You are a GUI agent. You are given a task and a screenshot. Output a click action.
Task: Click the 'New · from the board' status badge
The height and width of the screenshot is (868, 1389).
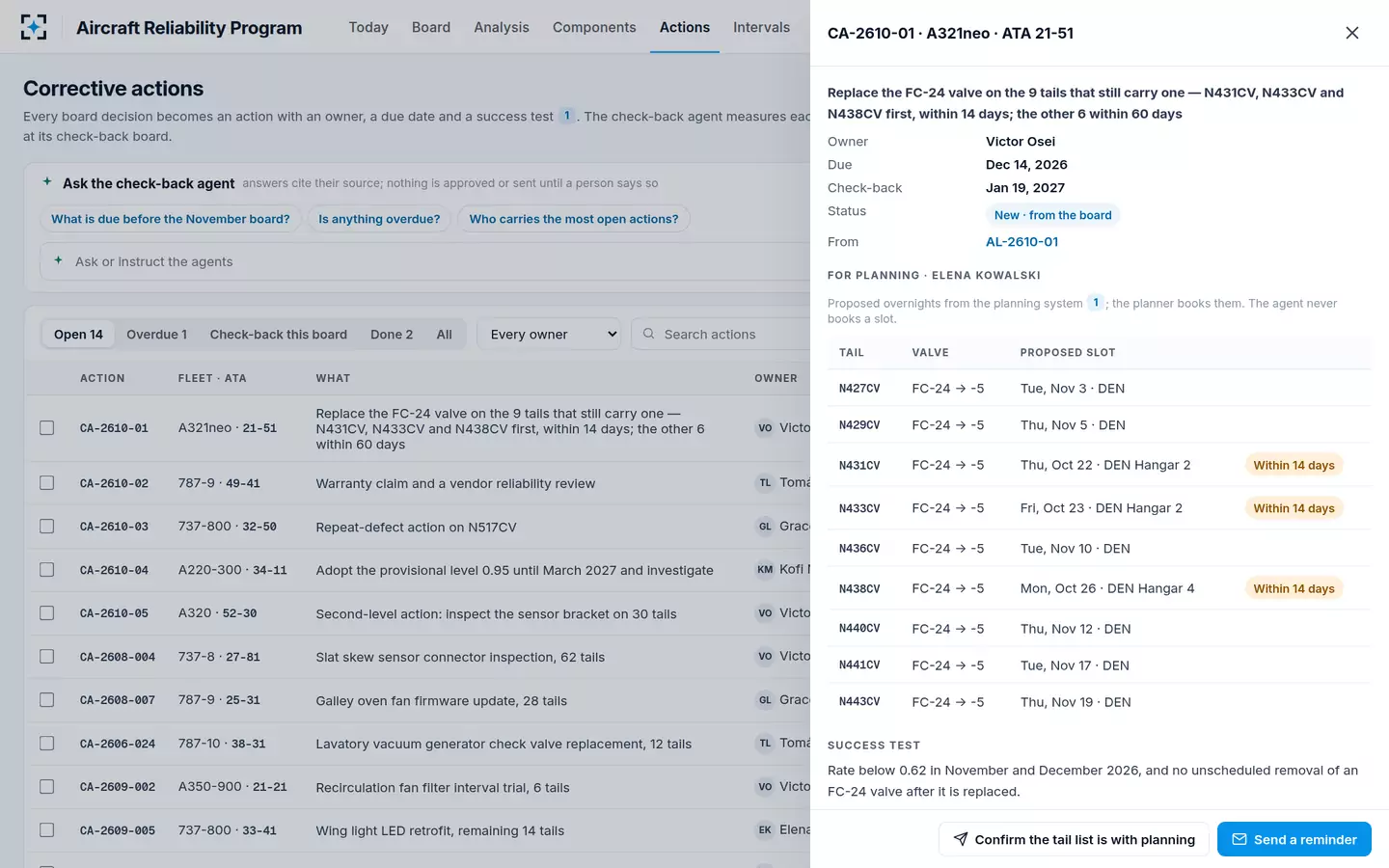[1052, 215]
